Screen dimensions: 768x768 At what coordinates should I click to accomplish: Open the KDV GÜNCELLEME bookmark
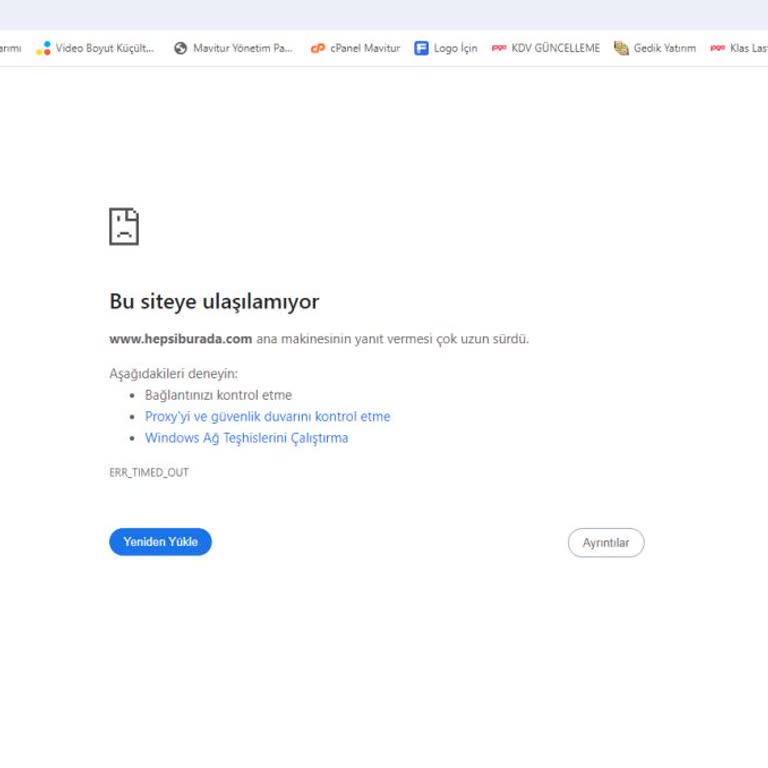[x=546, y=48]
